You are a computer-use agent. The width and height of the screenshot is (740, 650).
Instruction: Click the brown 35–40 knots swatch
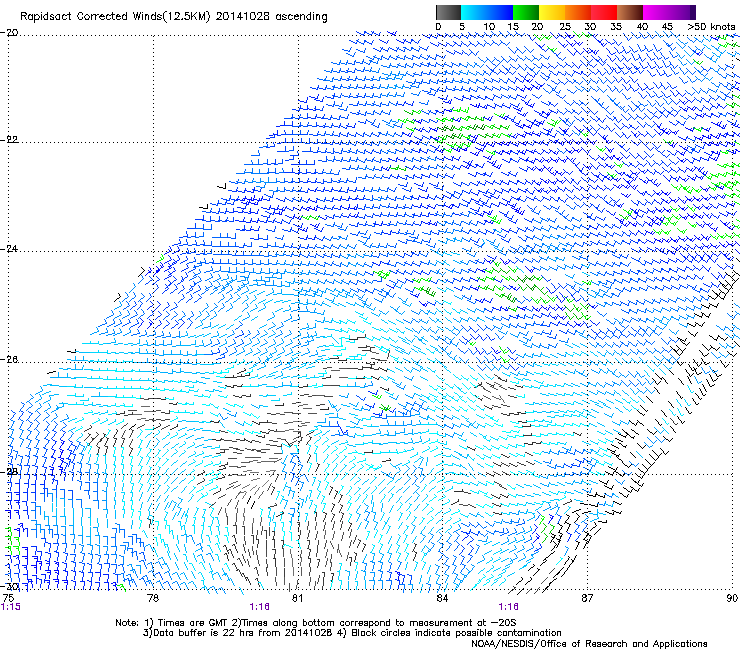630,12
